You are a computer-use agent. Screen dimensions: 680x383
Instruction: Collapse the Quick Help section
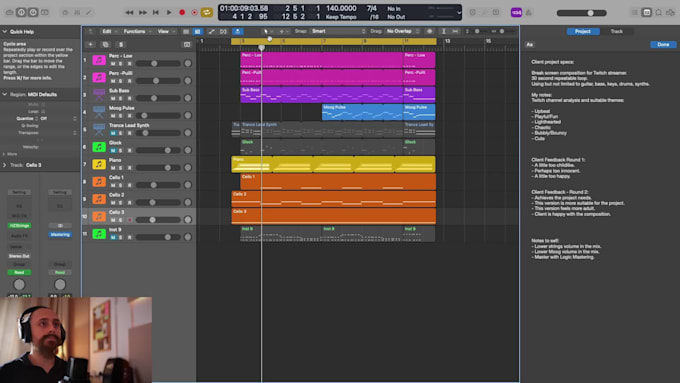point(5,32)
